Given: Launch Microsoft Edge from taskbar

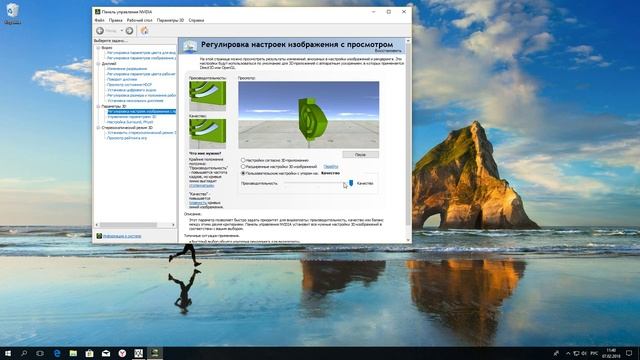Looking at the screenshot, I should pos(57,353).
